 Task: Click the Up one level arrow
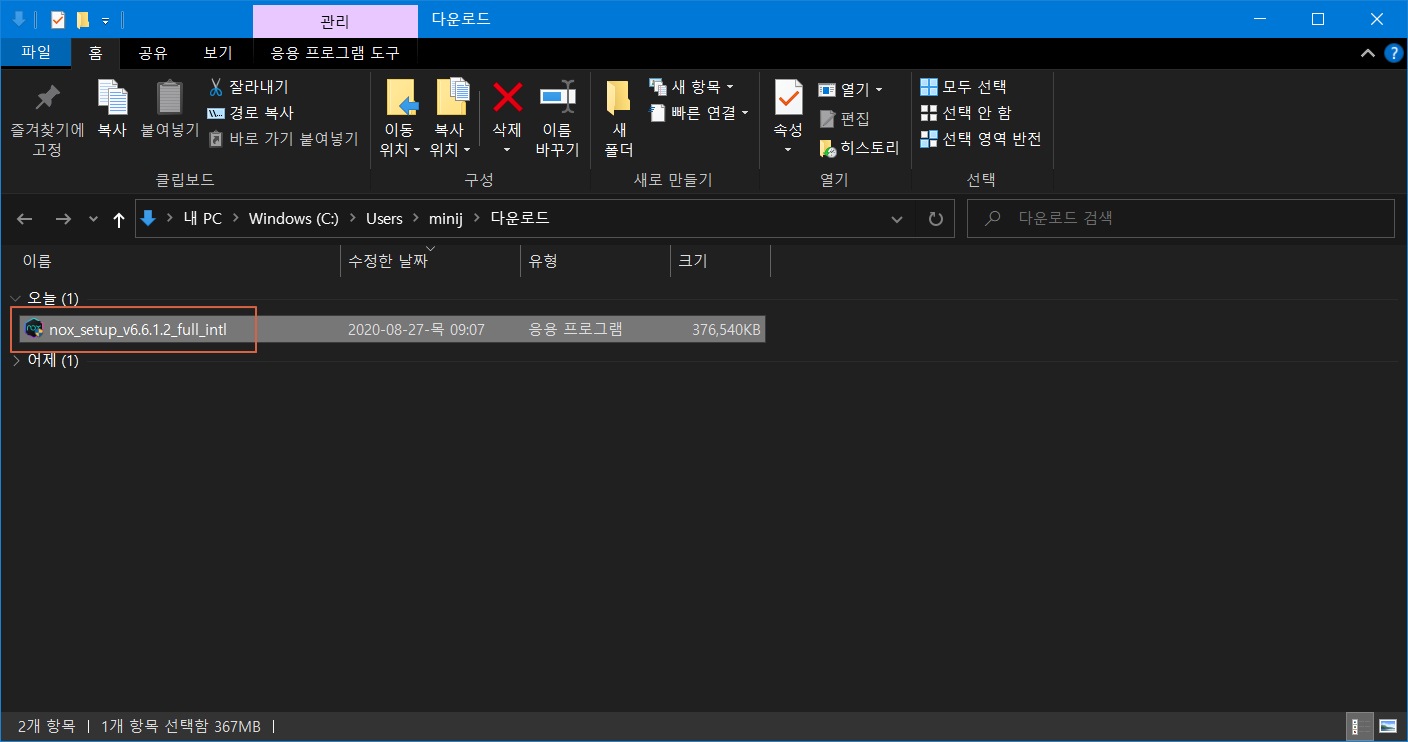coord(119,219)
